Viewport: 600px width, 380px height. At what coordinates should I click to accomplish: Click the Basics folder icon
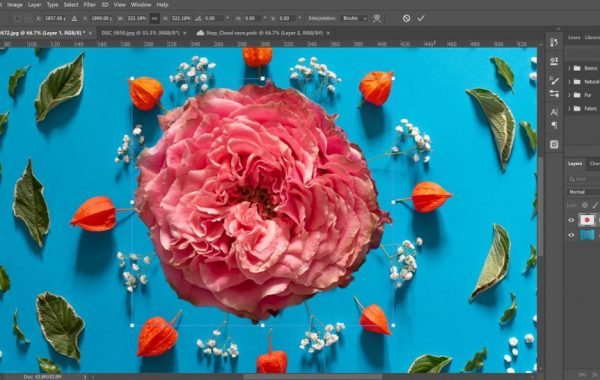click(577, 68)
